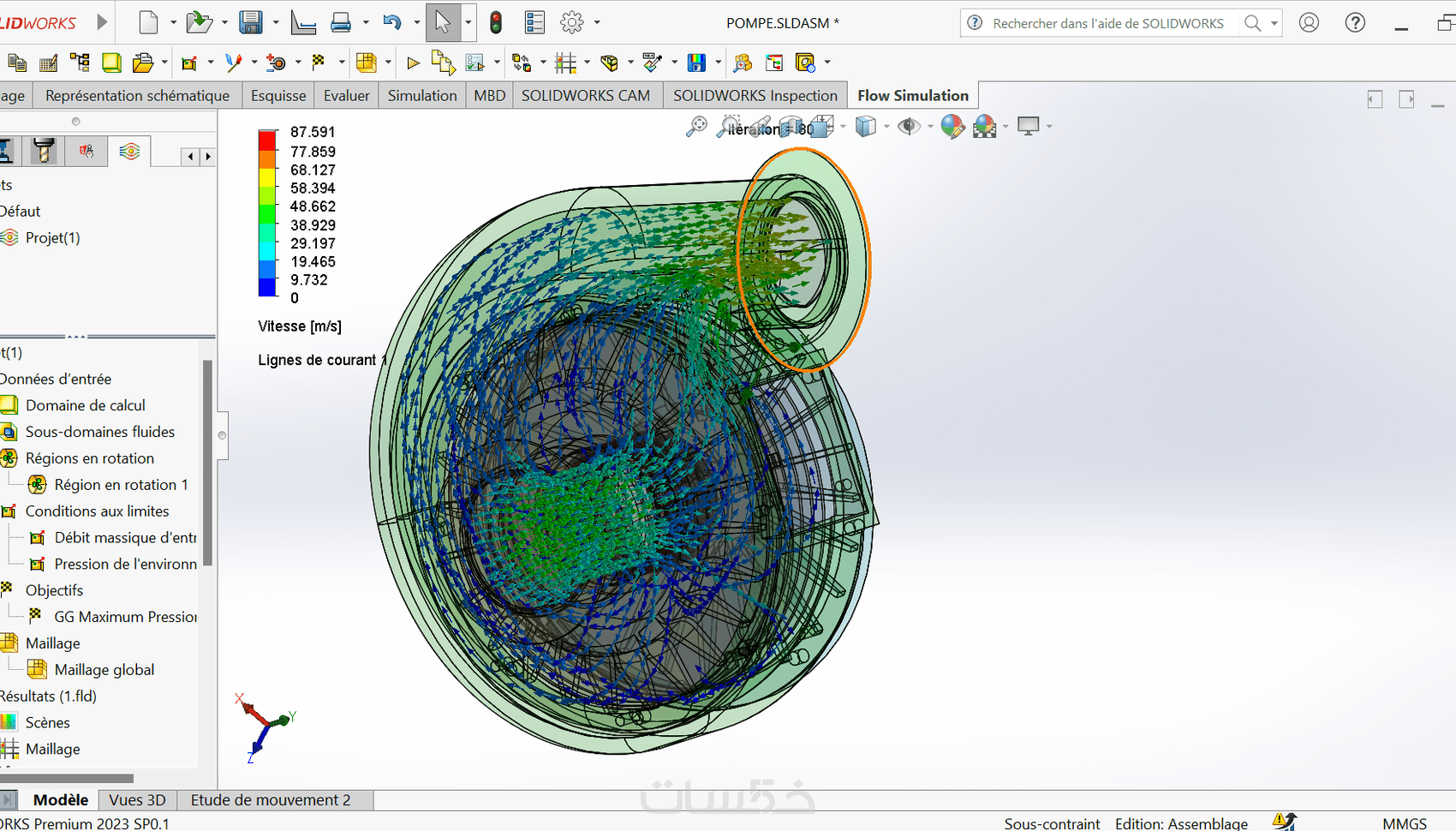Switch to the Evaluer tab

[x=346, y=95]
